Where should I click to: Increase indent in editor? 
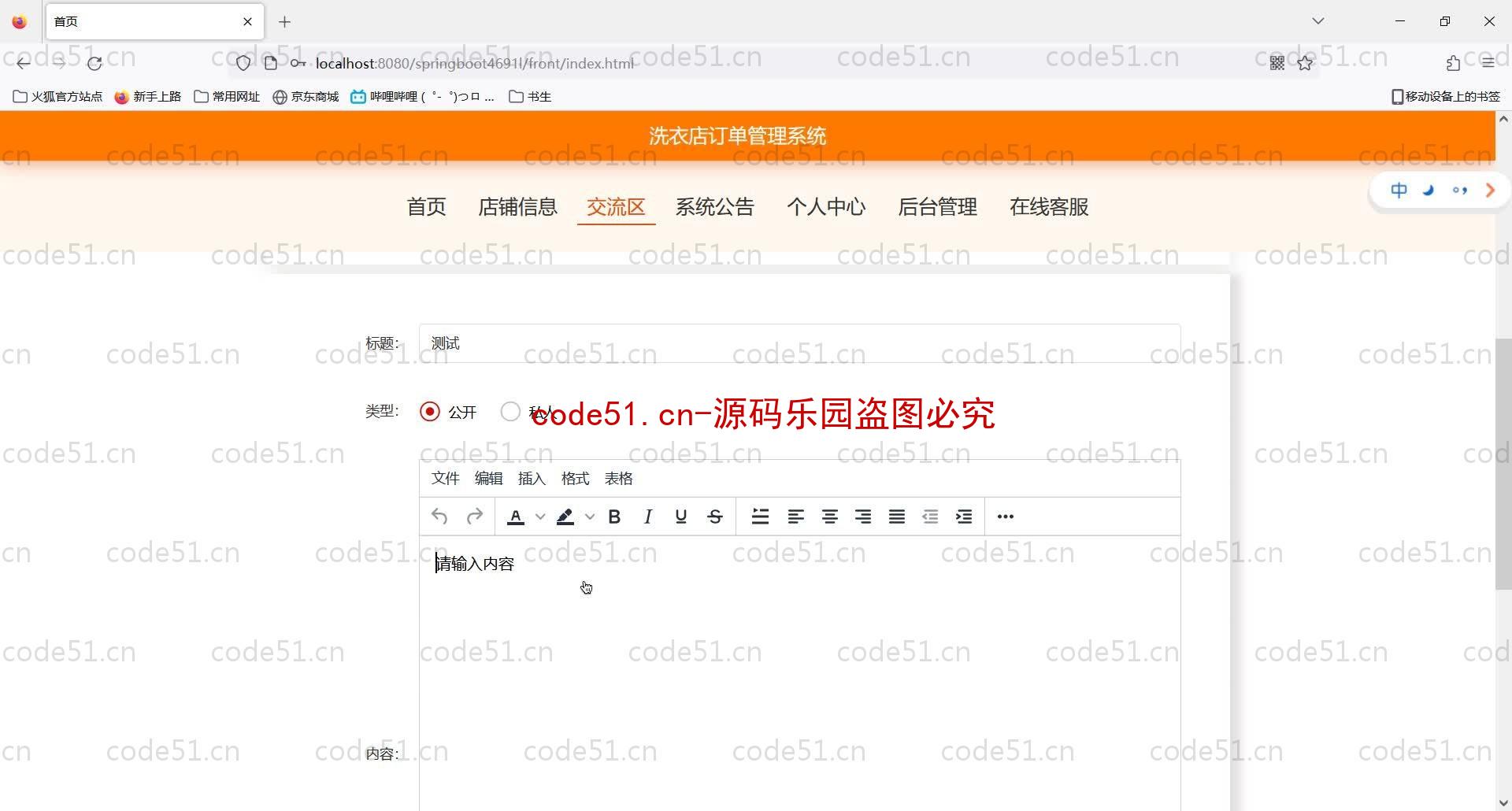coord(964,517)
